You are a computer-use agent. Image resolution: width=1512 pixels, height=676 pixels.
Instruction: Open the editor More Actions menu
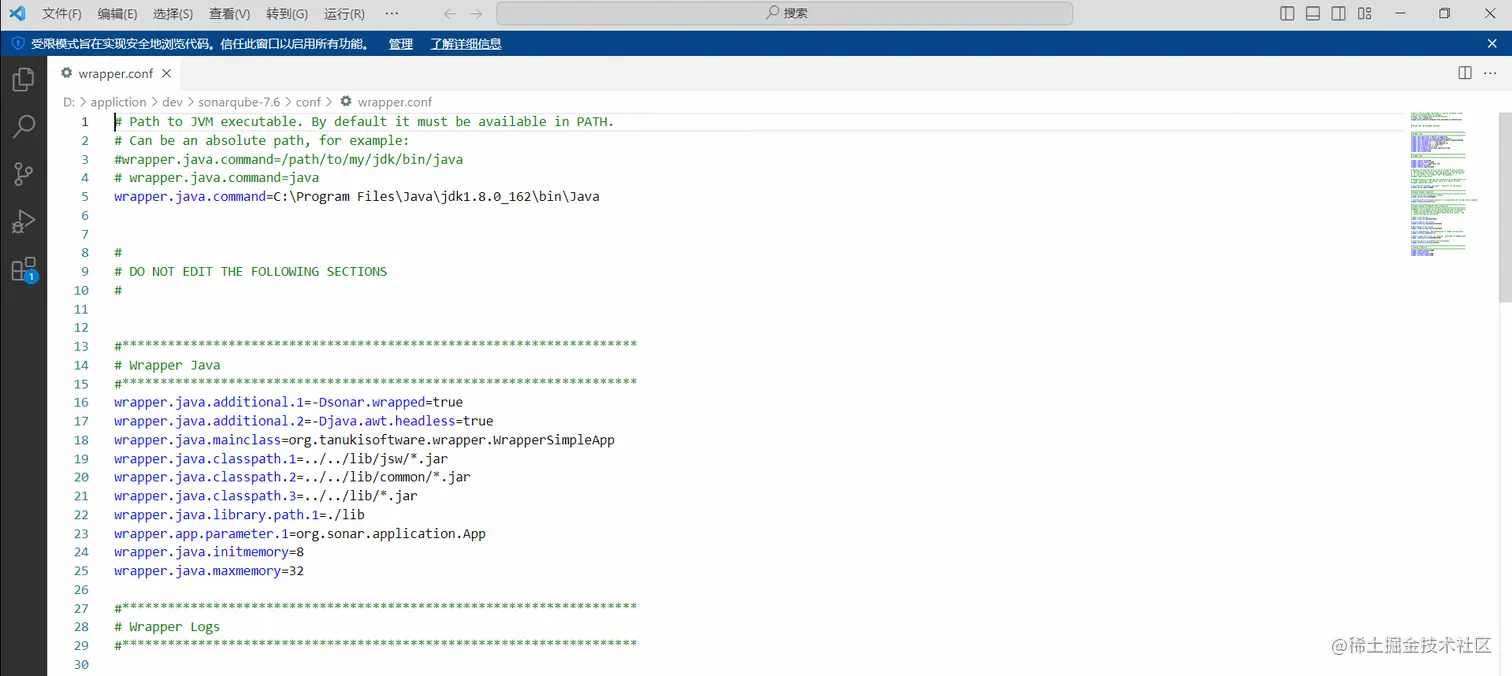[x=1489, y=73]
